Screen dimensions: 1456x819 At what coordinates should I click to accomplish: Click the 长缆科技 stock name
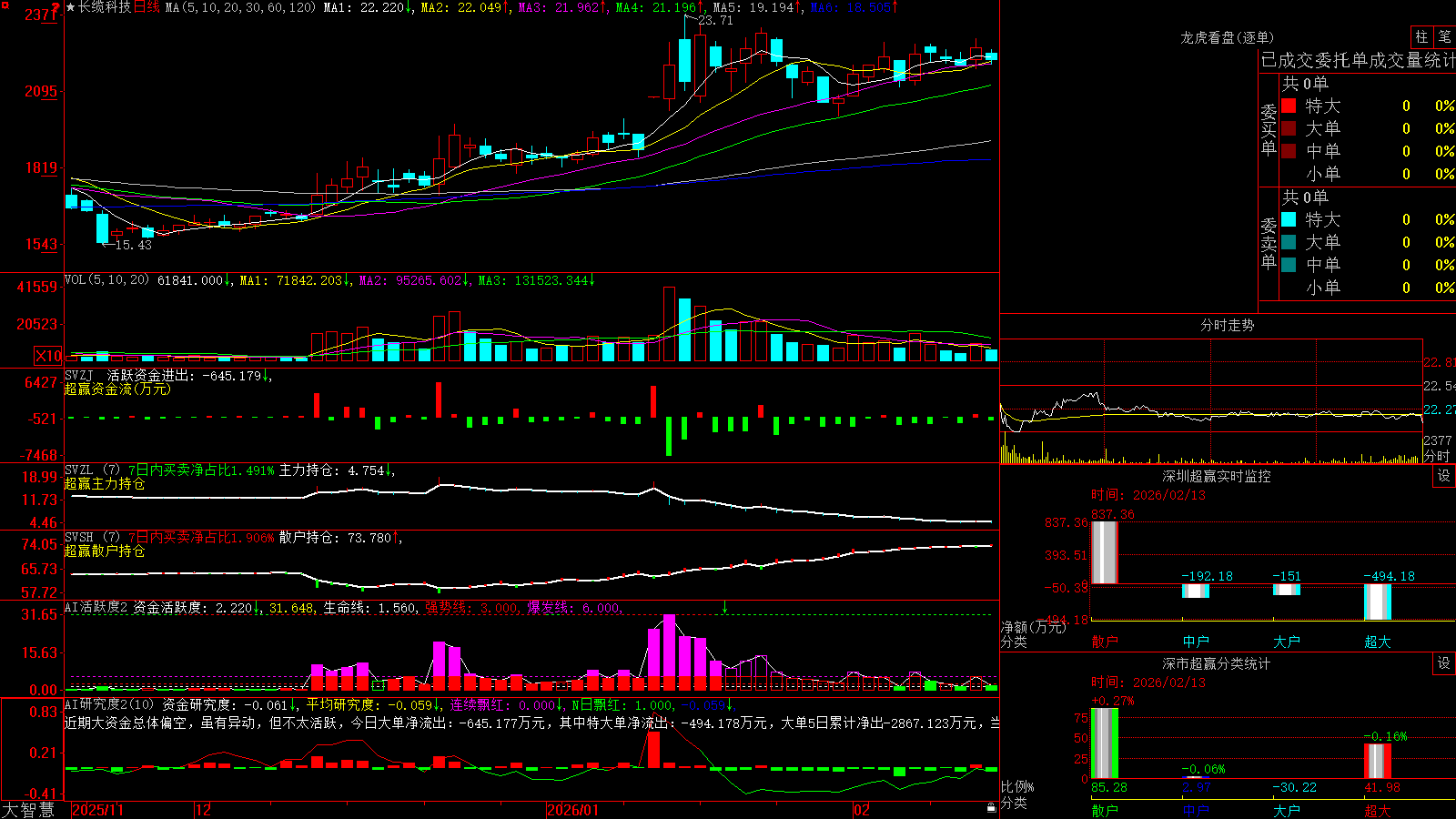tap(105, 7)
